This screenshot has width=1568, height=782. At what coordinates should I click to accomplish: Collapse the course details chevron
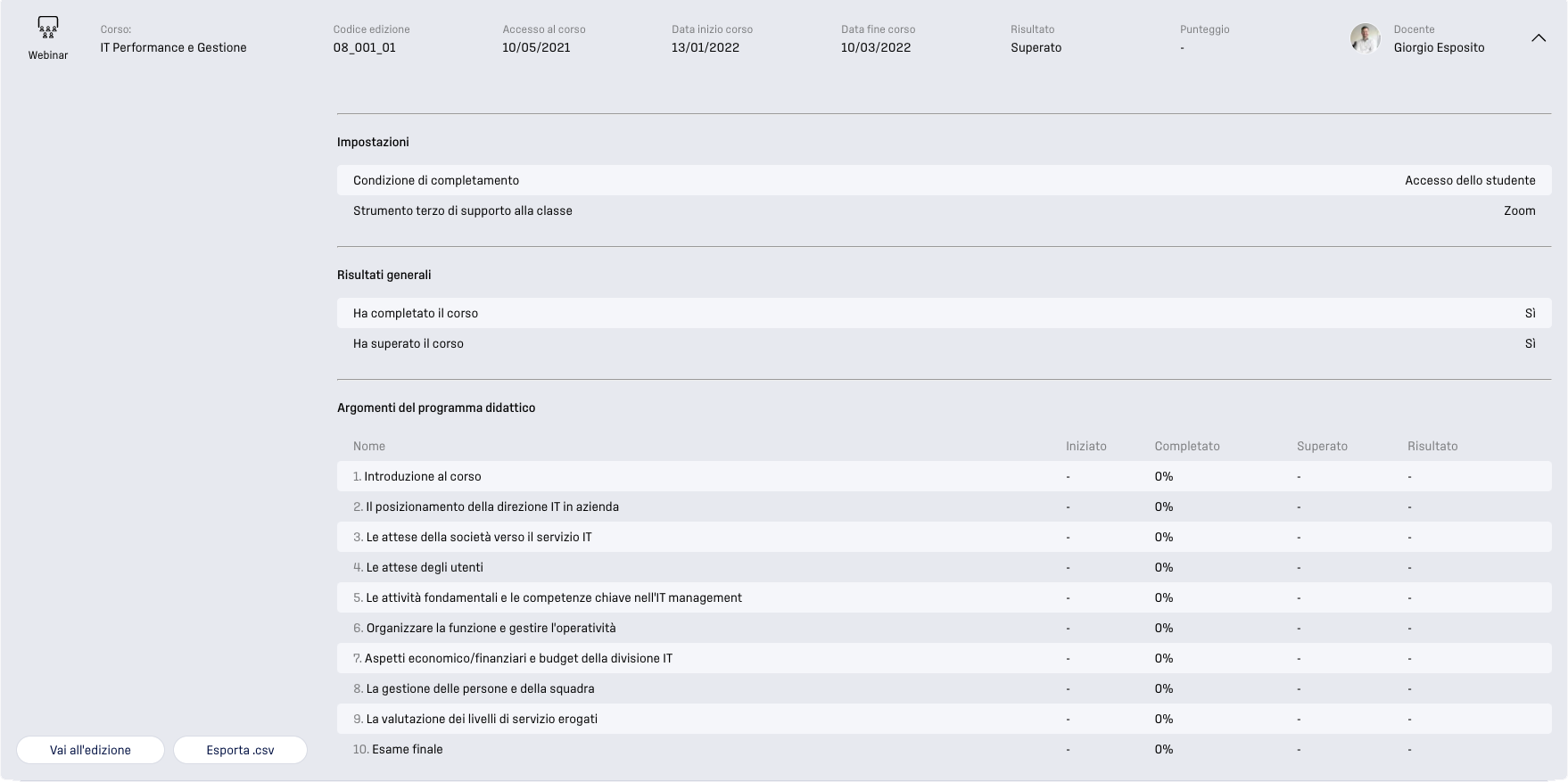point(1539,38)
